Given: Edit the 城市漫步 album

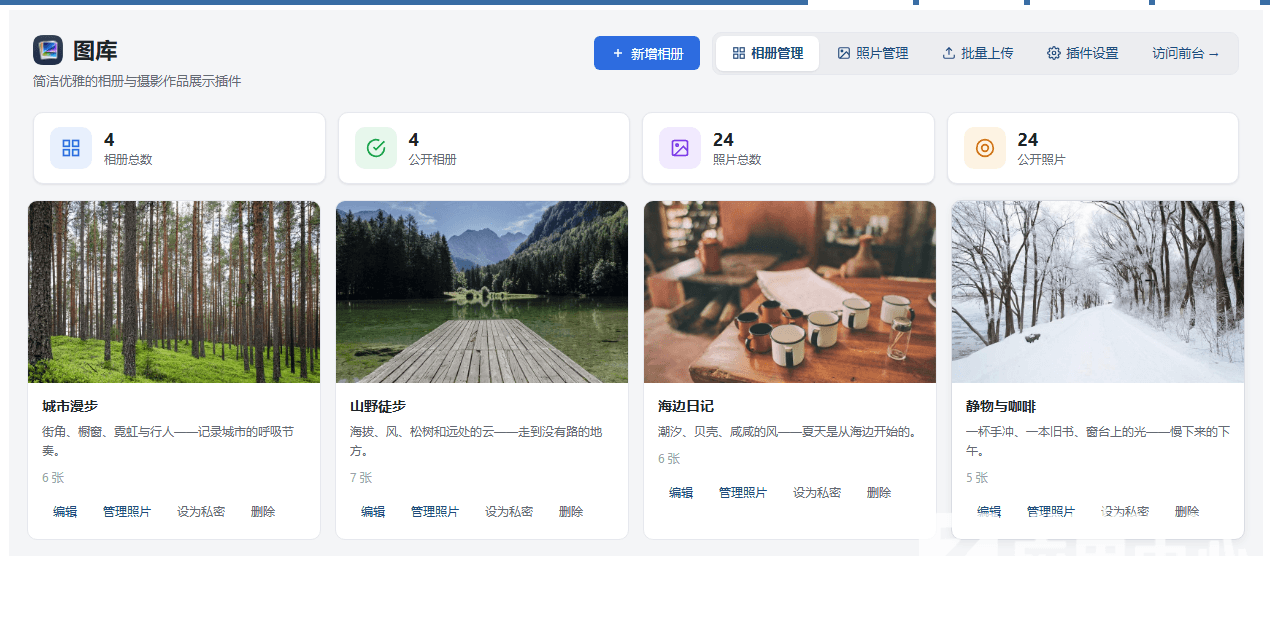Looking at the screenshot, I should click(65, 511).
